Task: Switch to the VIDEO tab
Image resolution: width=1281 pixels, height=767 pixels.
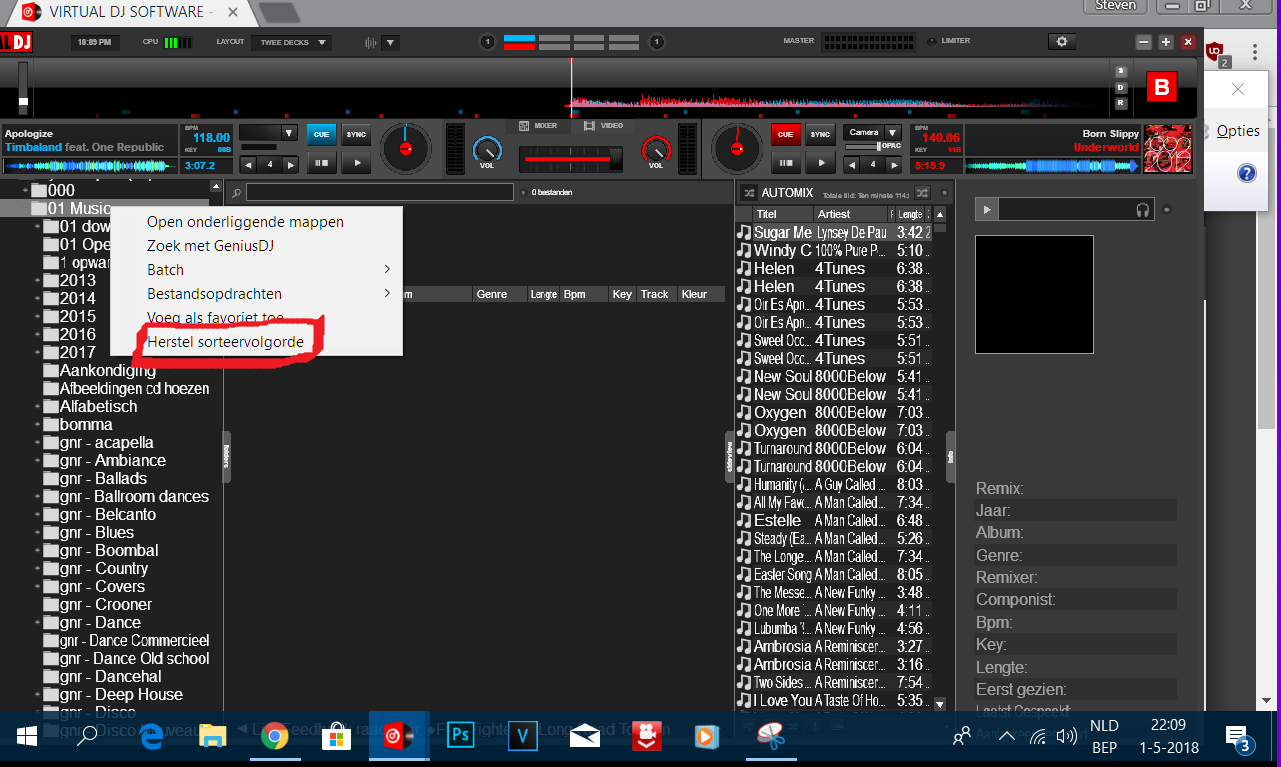Action: (604, 126)
